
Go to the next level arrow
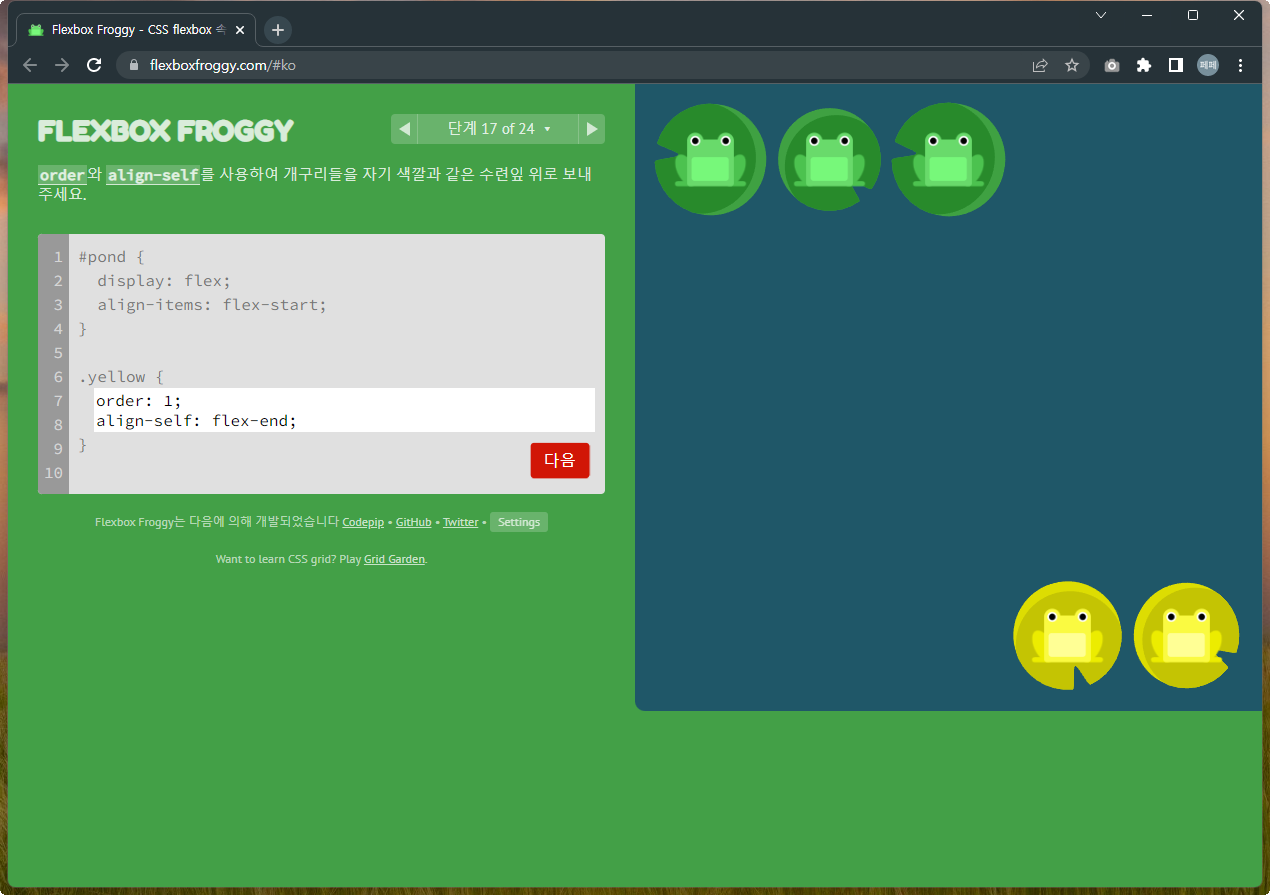point(592,129)
